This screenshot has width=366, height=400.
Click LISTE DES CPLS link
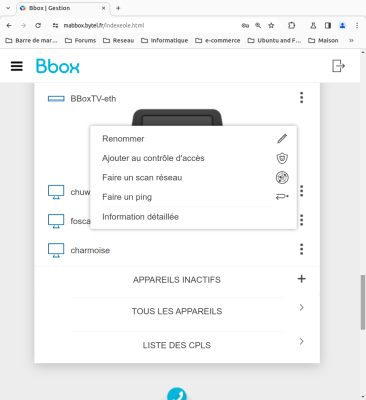[177, 345]
